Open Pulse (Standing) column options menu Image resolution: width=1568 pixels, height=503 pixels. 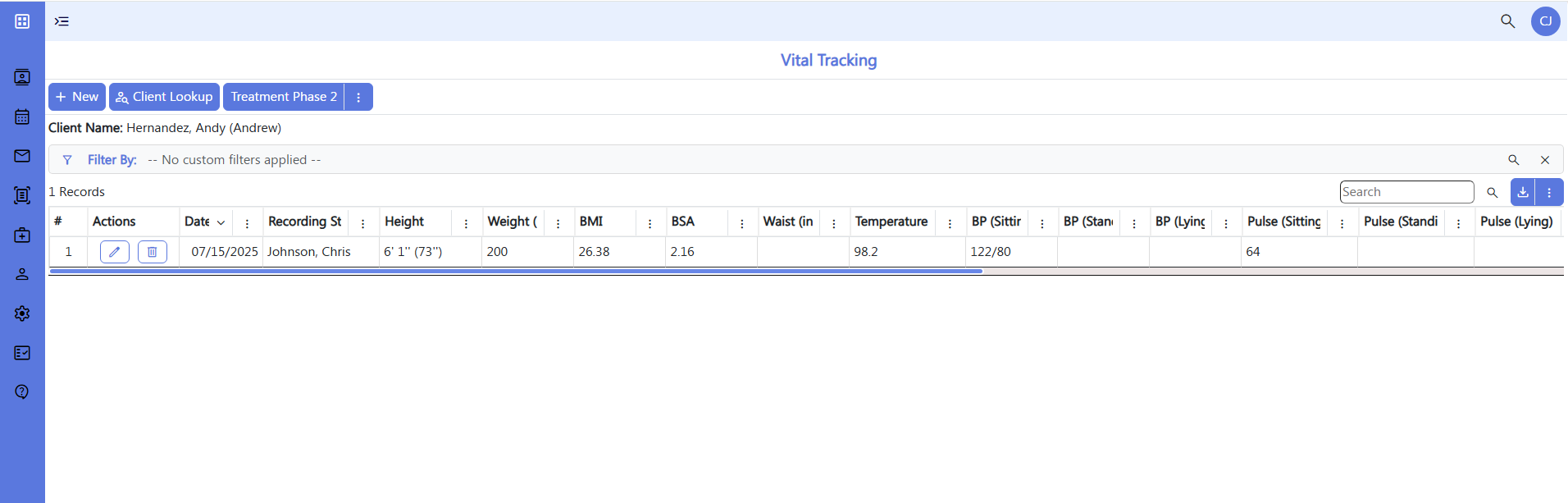(1458, 223)
